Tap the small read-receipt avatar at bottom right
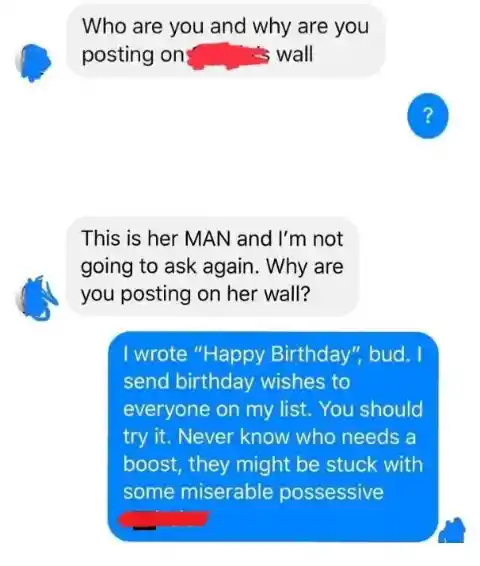Viewport: 480px width, 566px height. click(x=452, y=530)
